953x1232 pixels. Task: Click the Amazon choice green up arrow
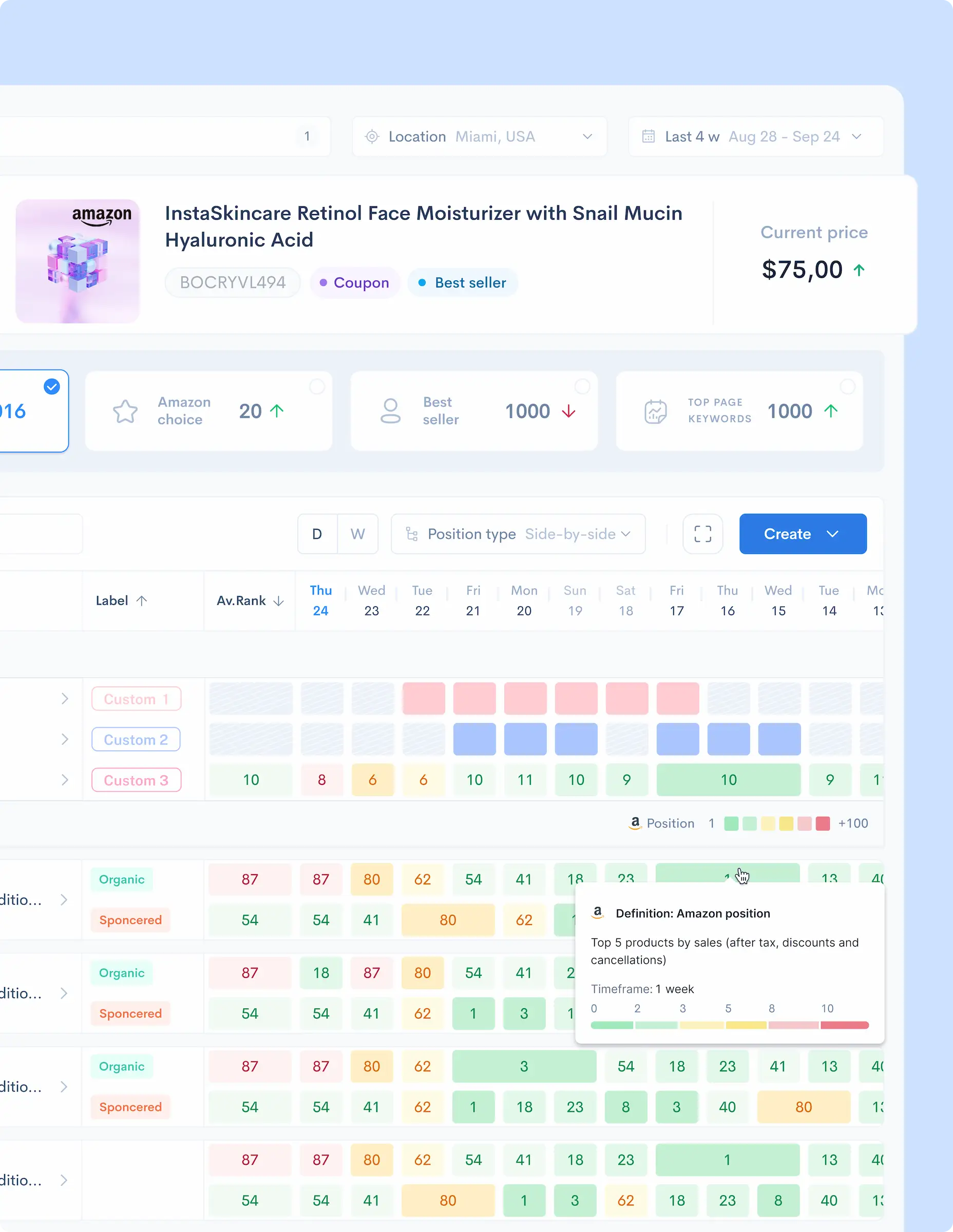(276, 411)
